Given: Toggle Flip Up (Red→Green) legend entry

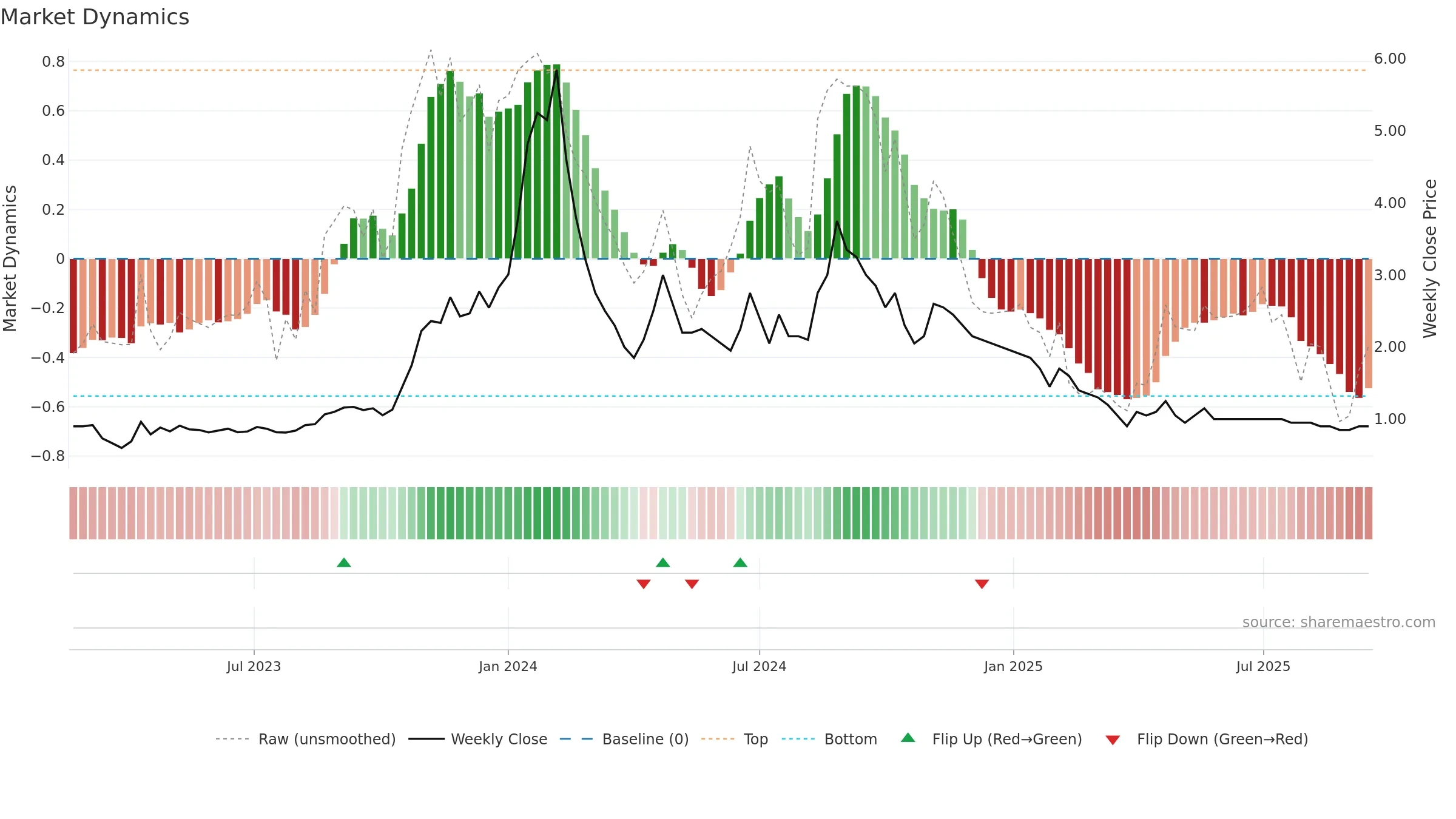Looking at the screenshot, I should click(991, 739).
